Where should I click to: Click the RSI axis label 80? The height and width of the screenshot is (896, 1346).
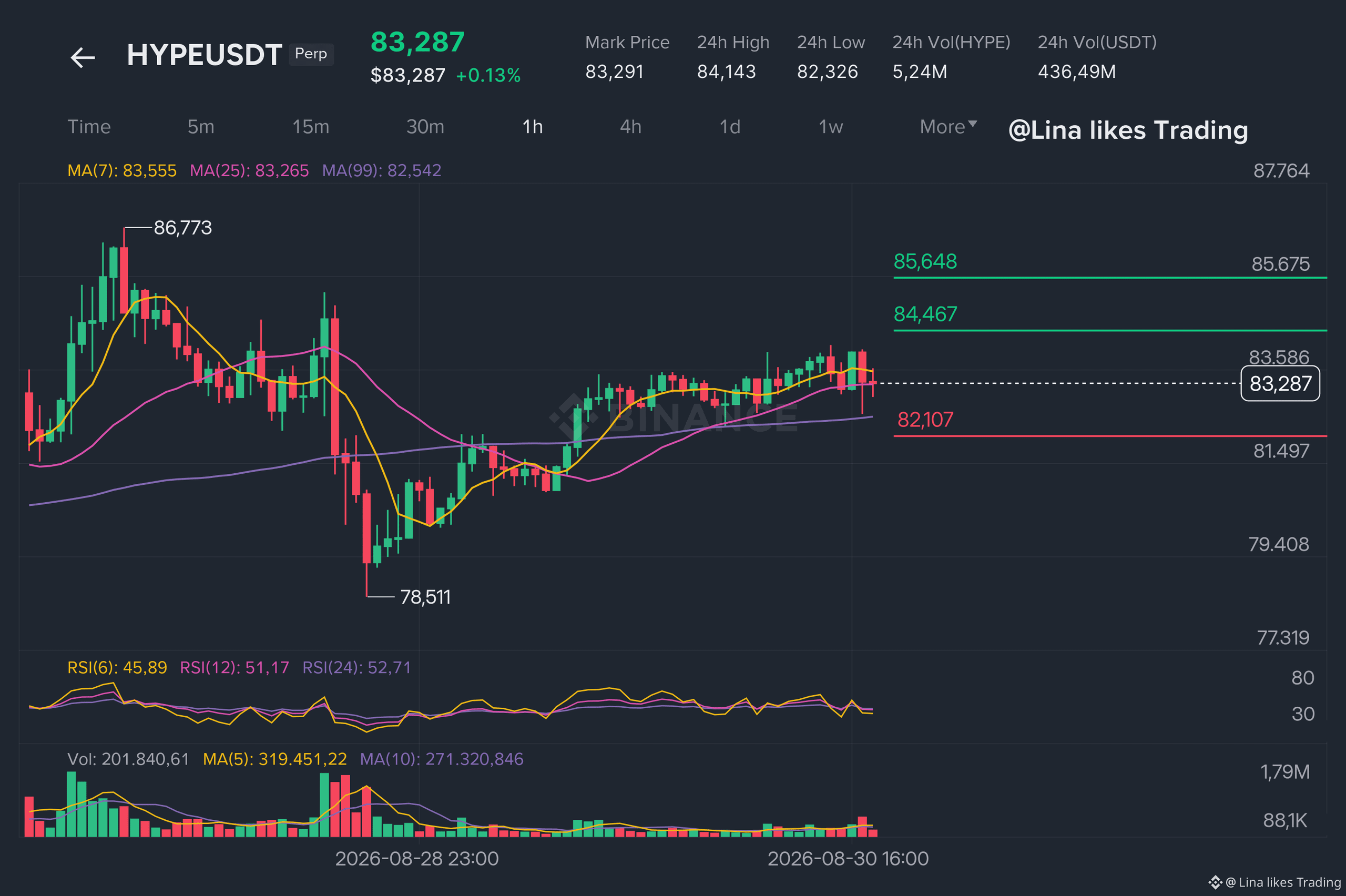click(x=1302, y=678)
